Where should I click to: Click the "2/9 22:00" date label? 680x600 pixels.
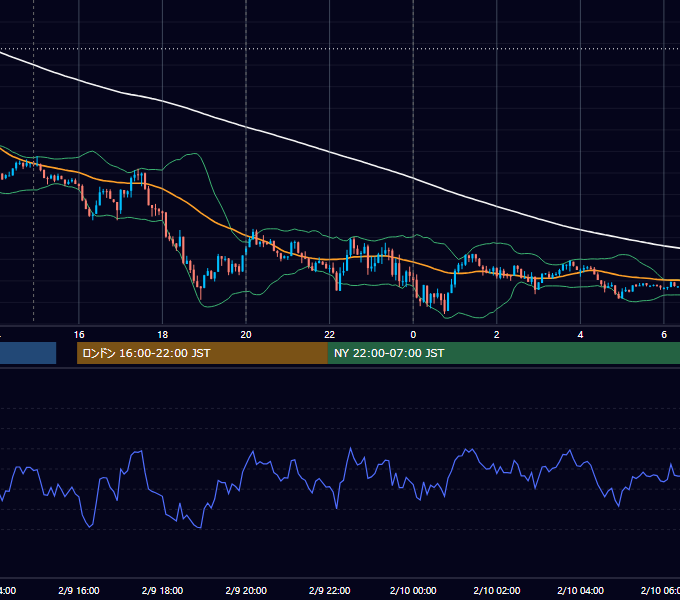coord(330,590)
